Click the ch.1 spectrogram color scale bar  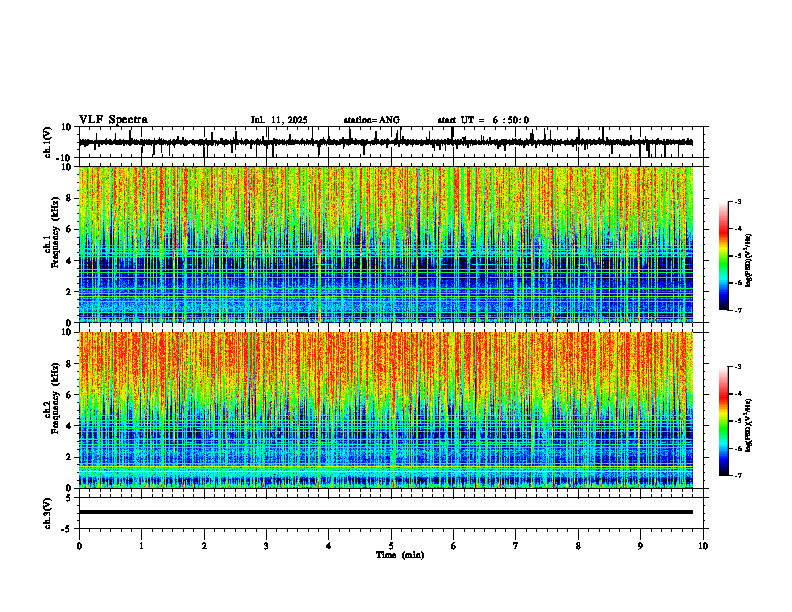click(x=723, y=256)
